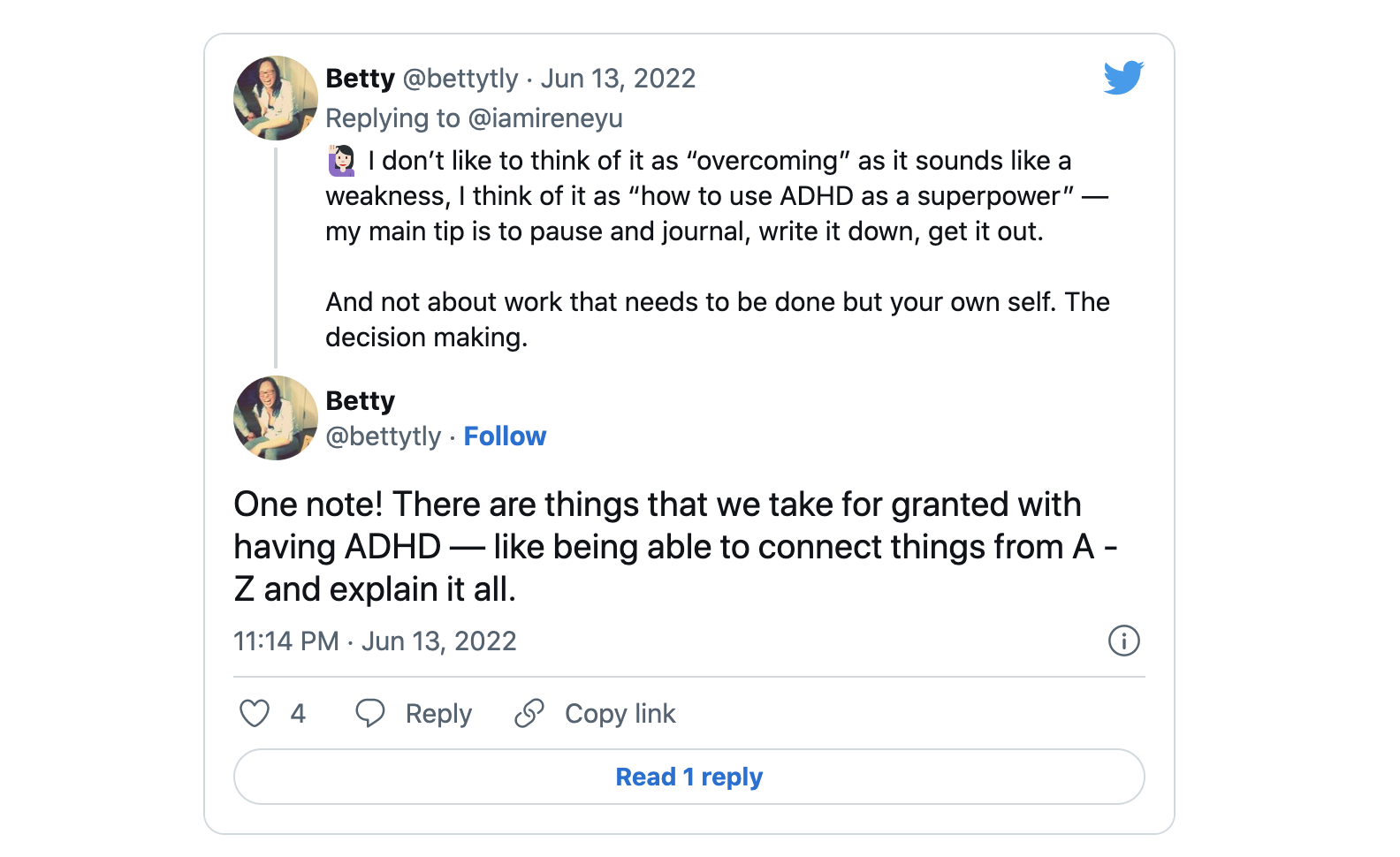Viewport: 1400px width, 857px height.
Task: Click the chain link copy icon
Action: 529,713
